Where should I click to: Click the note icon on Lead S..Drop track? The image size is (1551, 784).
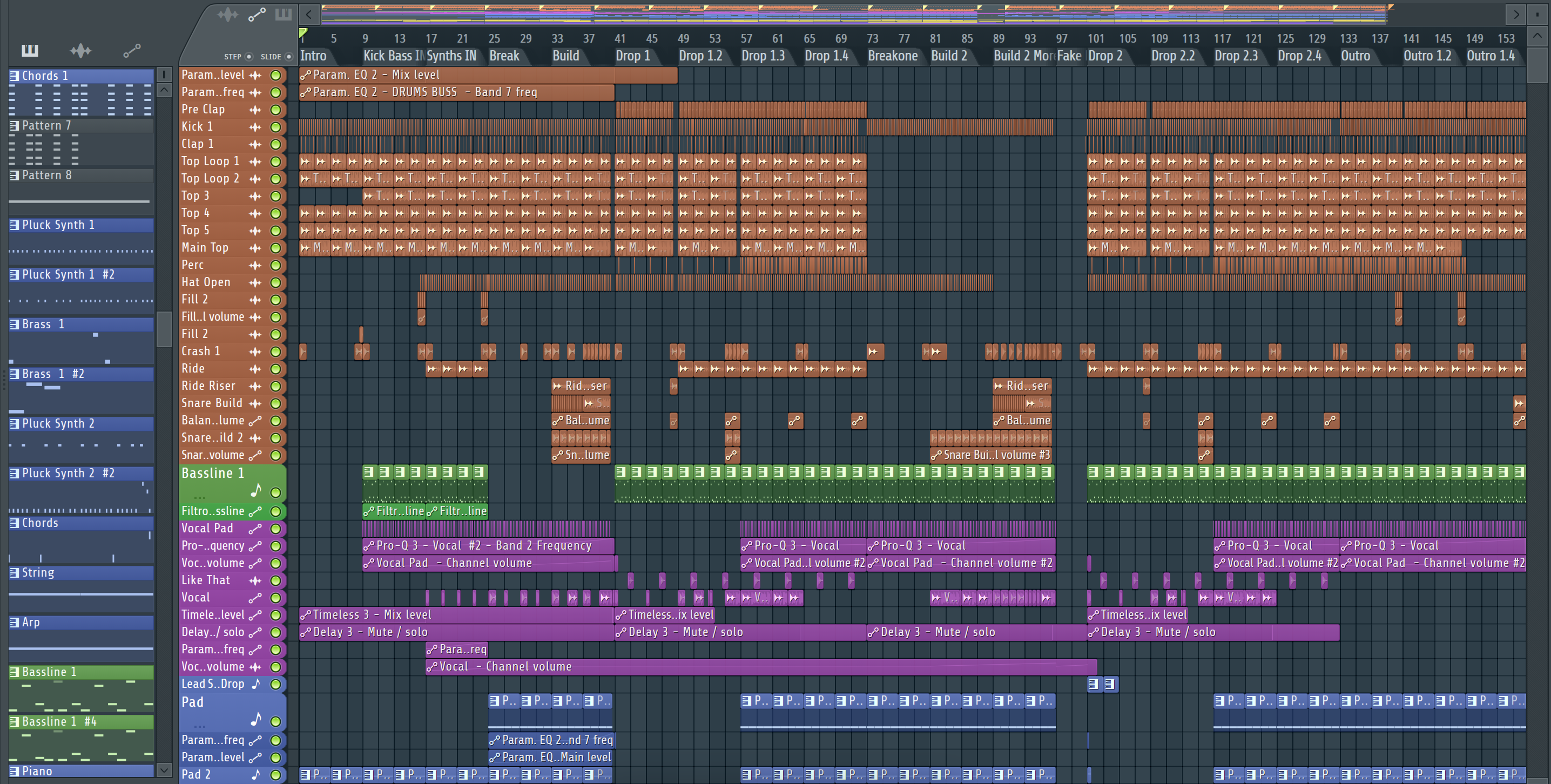point(256,684)
